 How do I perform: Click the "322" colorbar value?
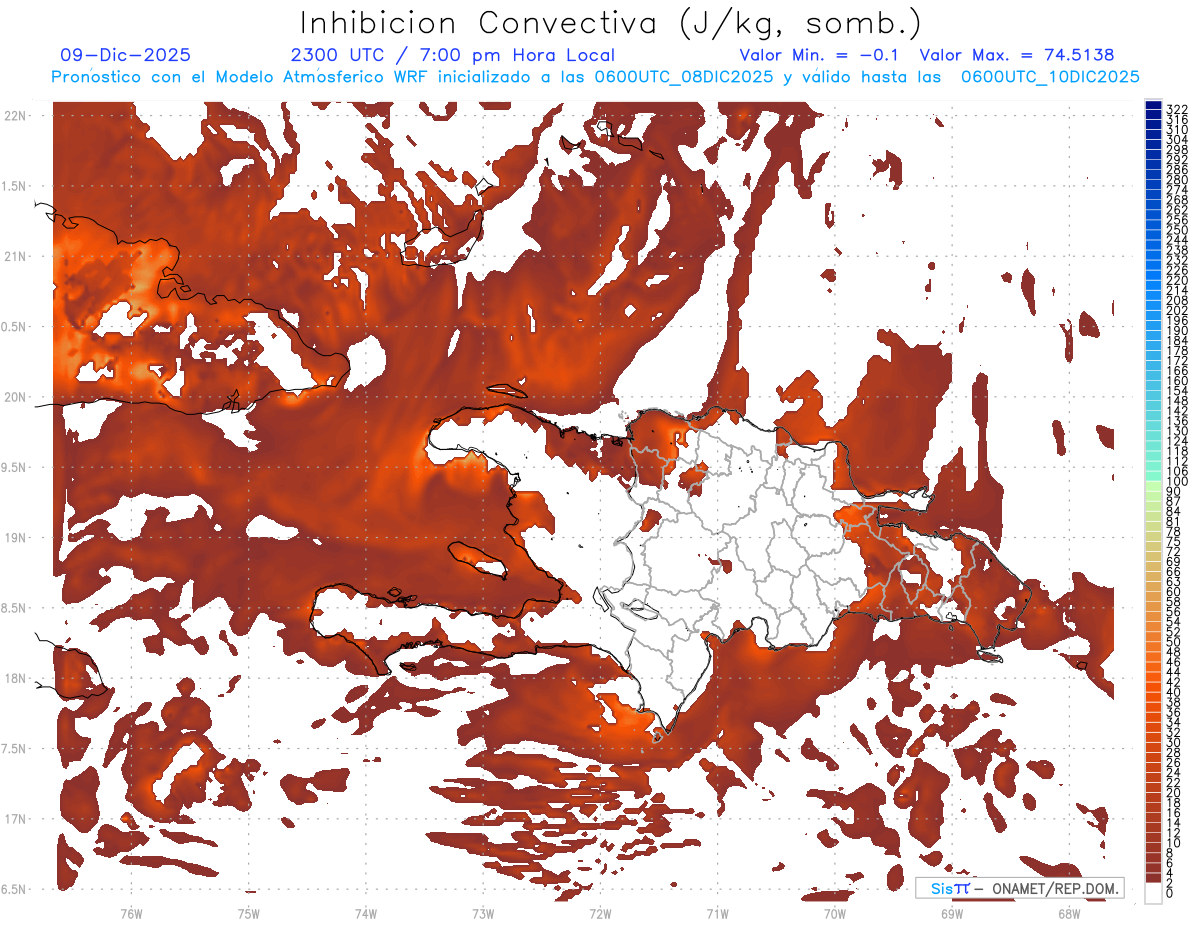click(1177, 108)
